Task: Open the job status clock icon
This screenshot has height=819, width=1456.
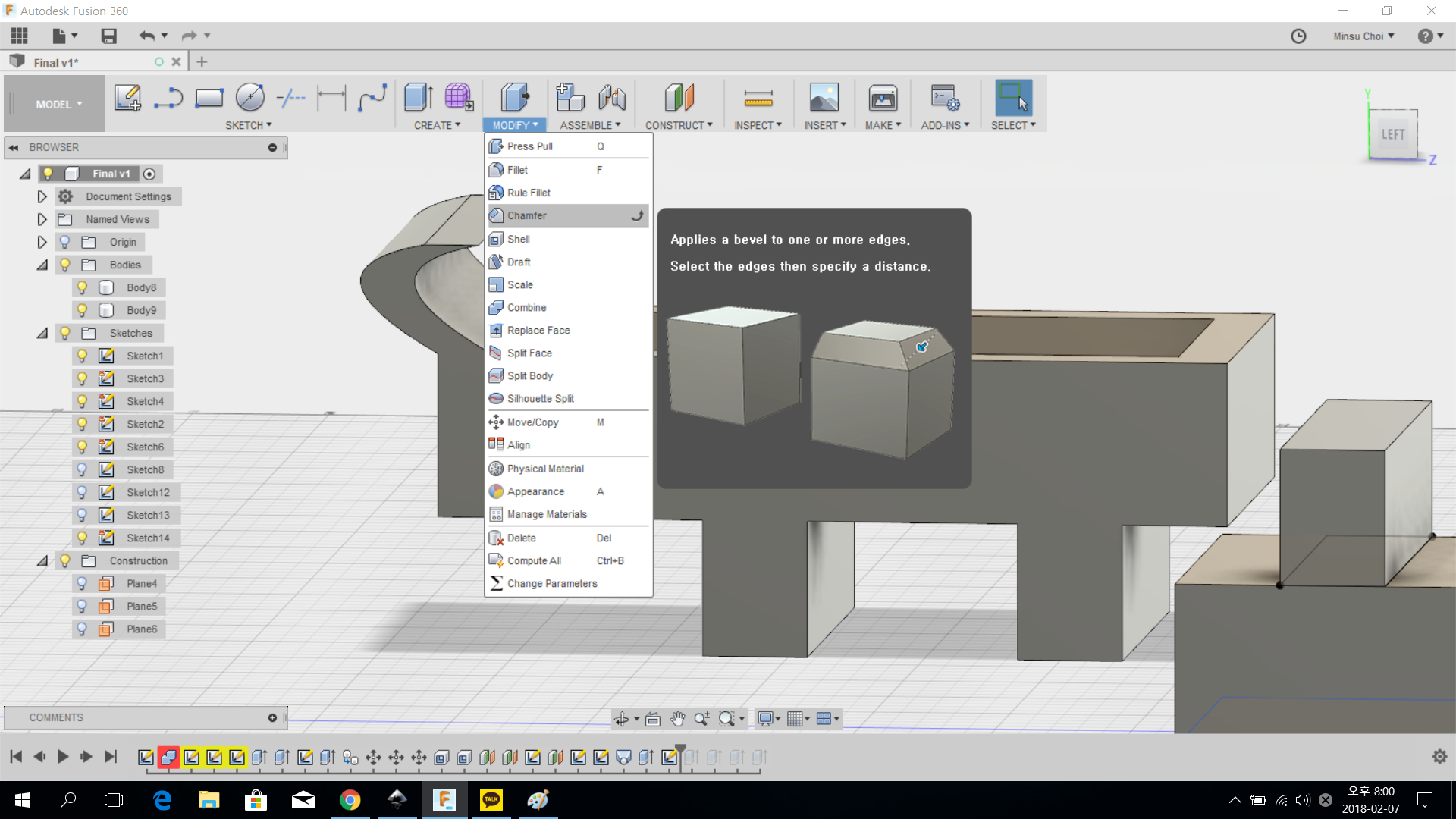Action: tap(1298, 36)
